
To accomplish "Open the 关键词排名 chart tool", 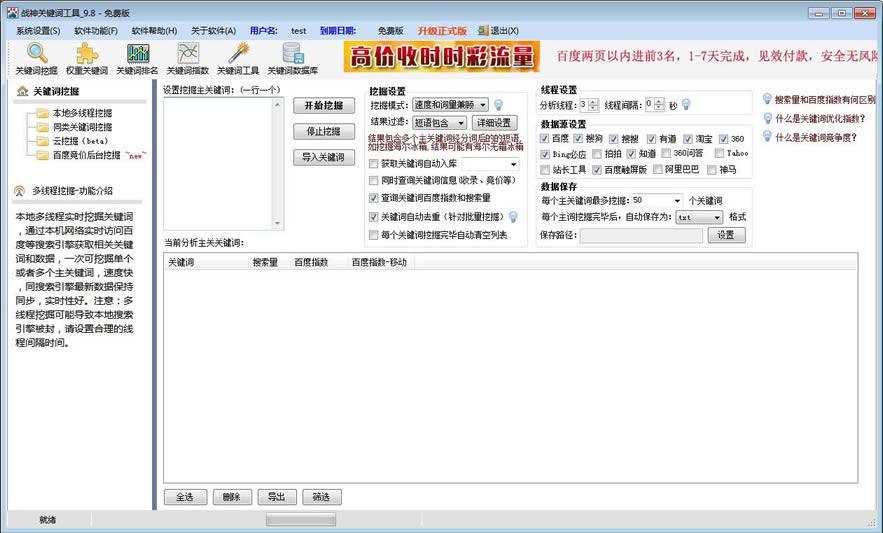I will point(137,59).
